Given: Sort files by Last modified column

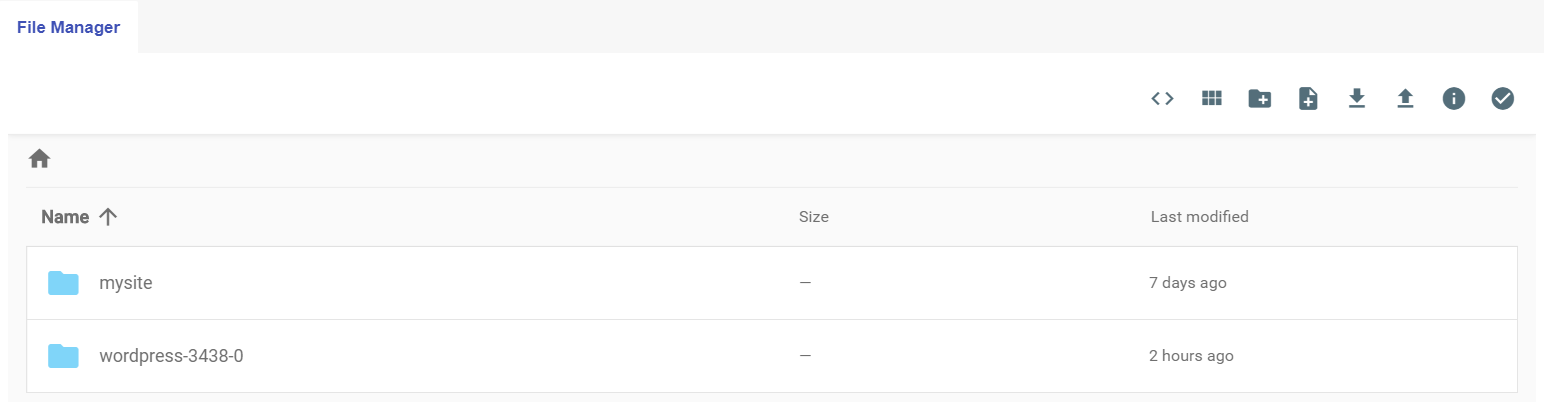Looking at the screenshot, I should (1199, 217).
